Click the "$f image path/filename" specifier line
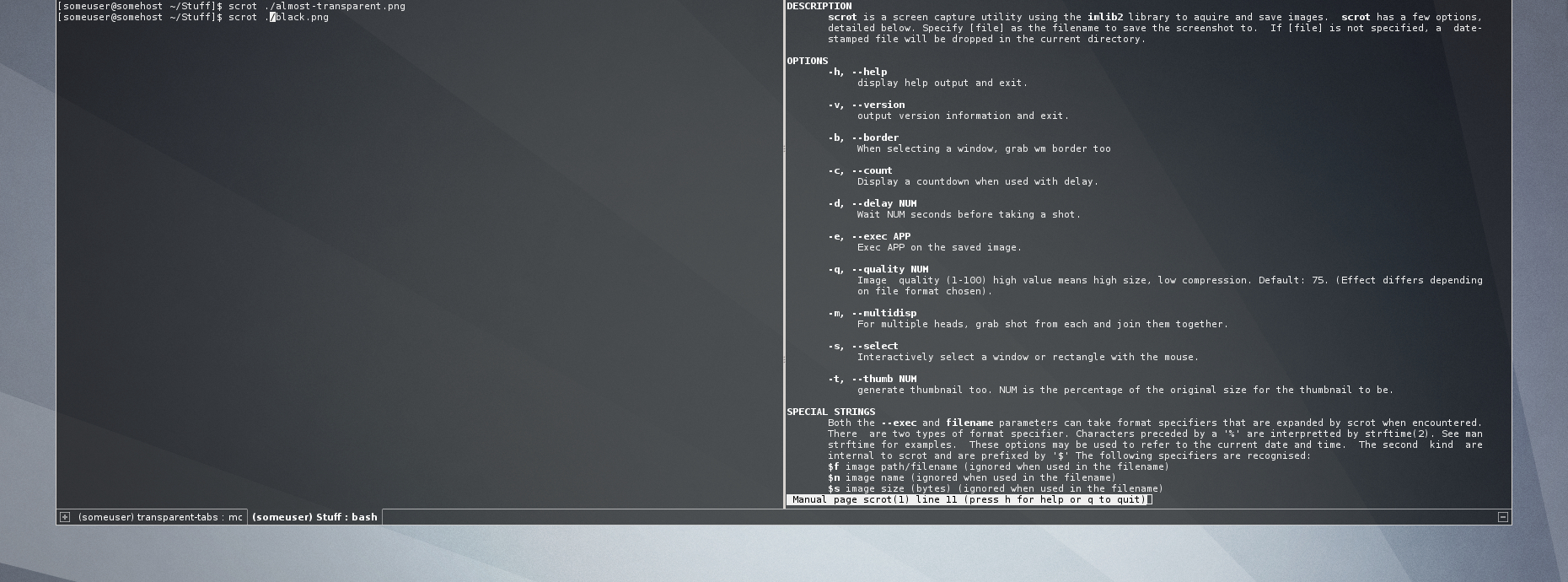 click(x=999, y=466)
